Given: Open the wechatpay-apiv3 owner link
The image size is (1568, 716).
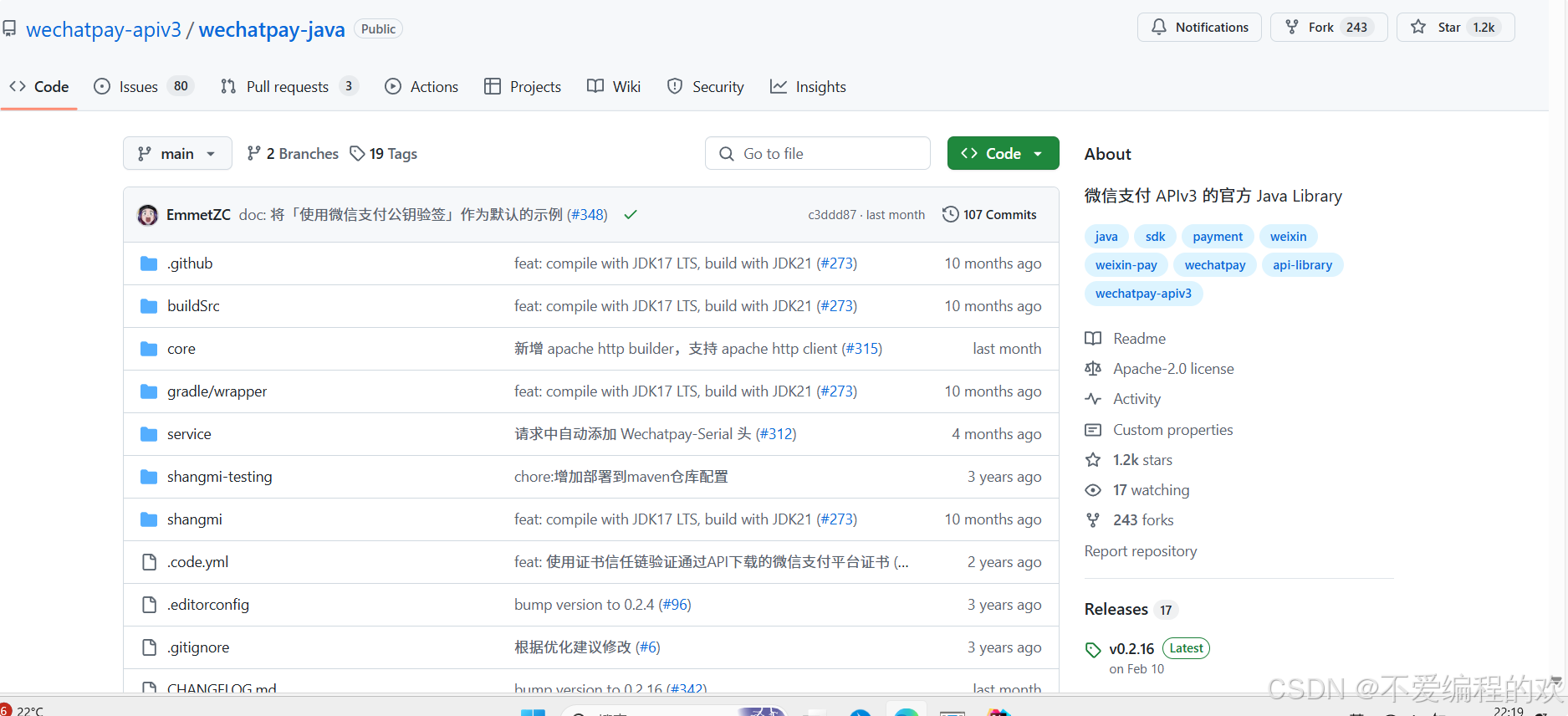Looking at the screenshot, I should (104, 29).
